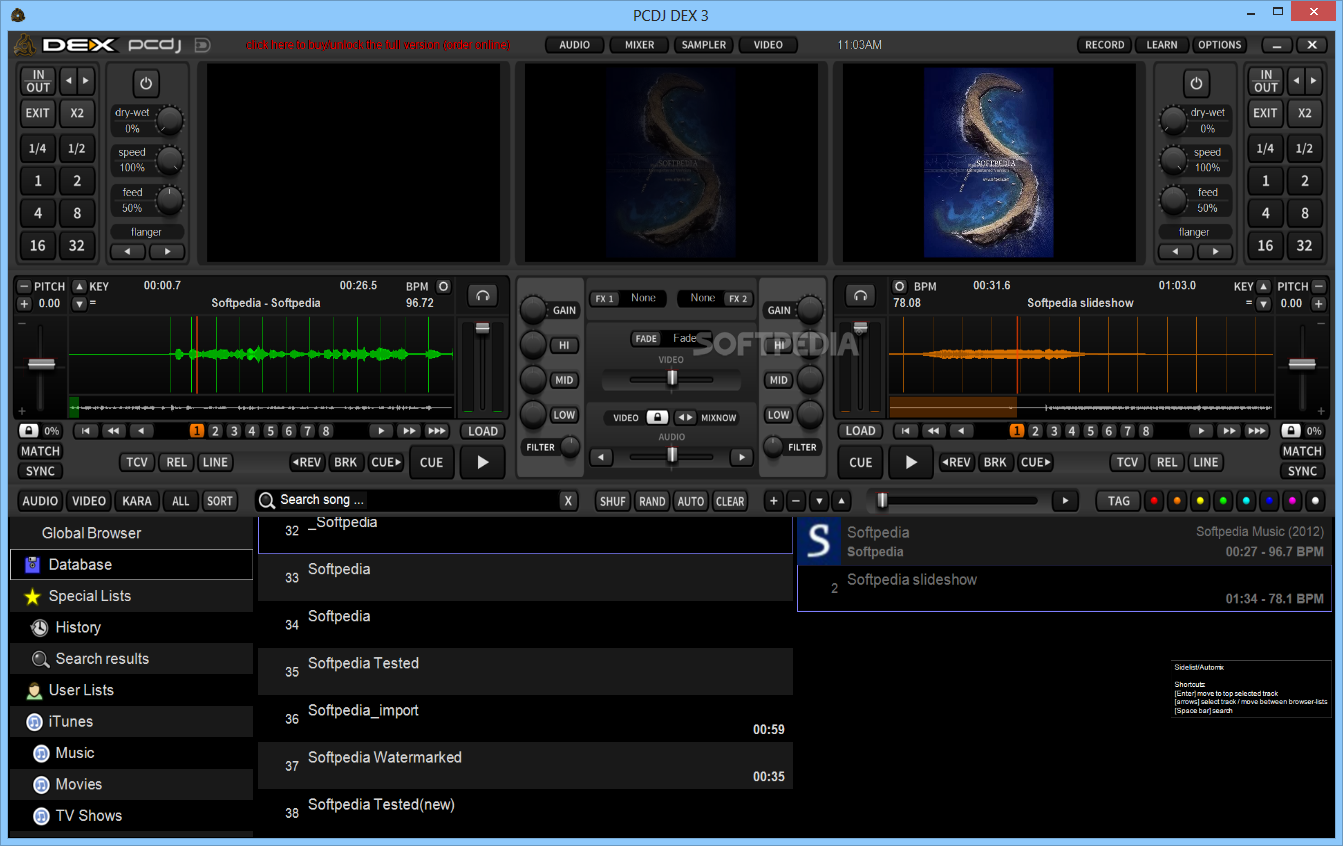This screenshot has width=1343, height=846.
Task: Expand the iTunes library node
Action: point(131,721)
